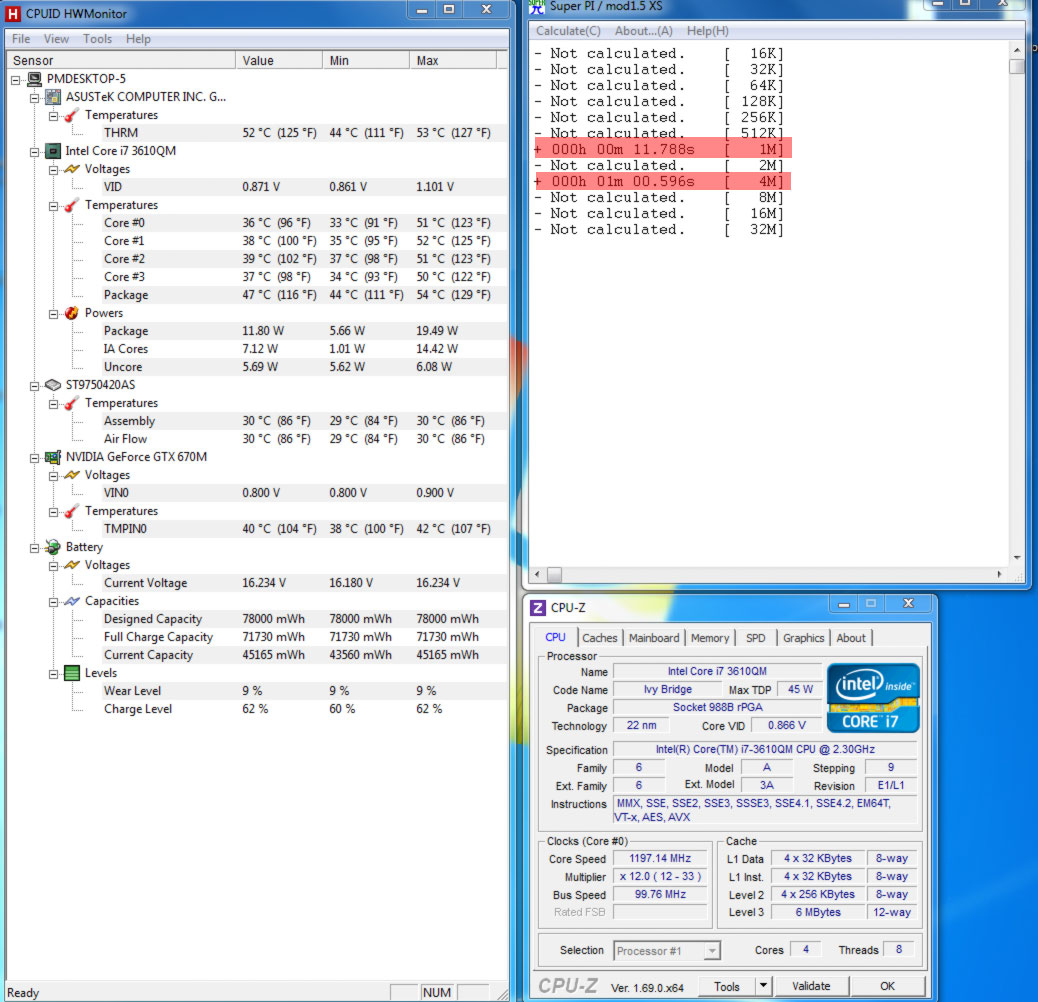Viewport: 1038px width, 1002px height.
Task: Click the ST9750420AS hard drive icon
Action: pyautogui.click(x=53, y=385)
